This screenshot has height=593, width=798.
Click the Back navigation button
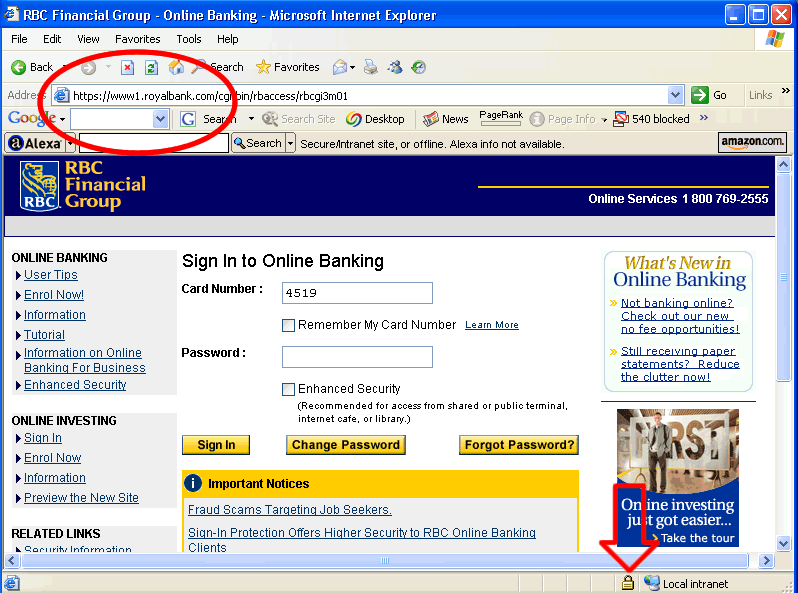coord(32,67)
